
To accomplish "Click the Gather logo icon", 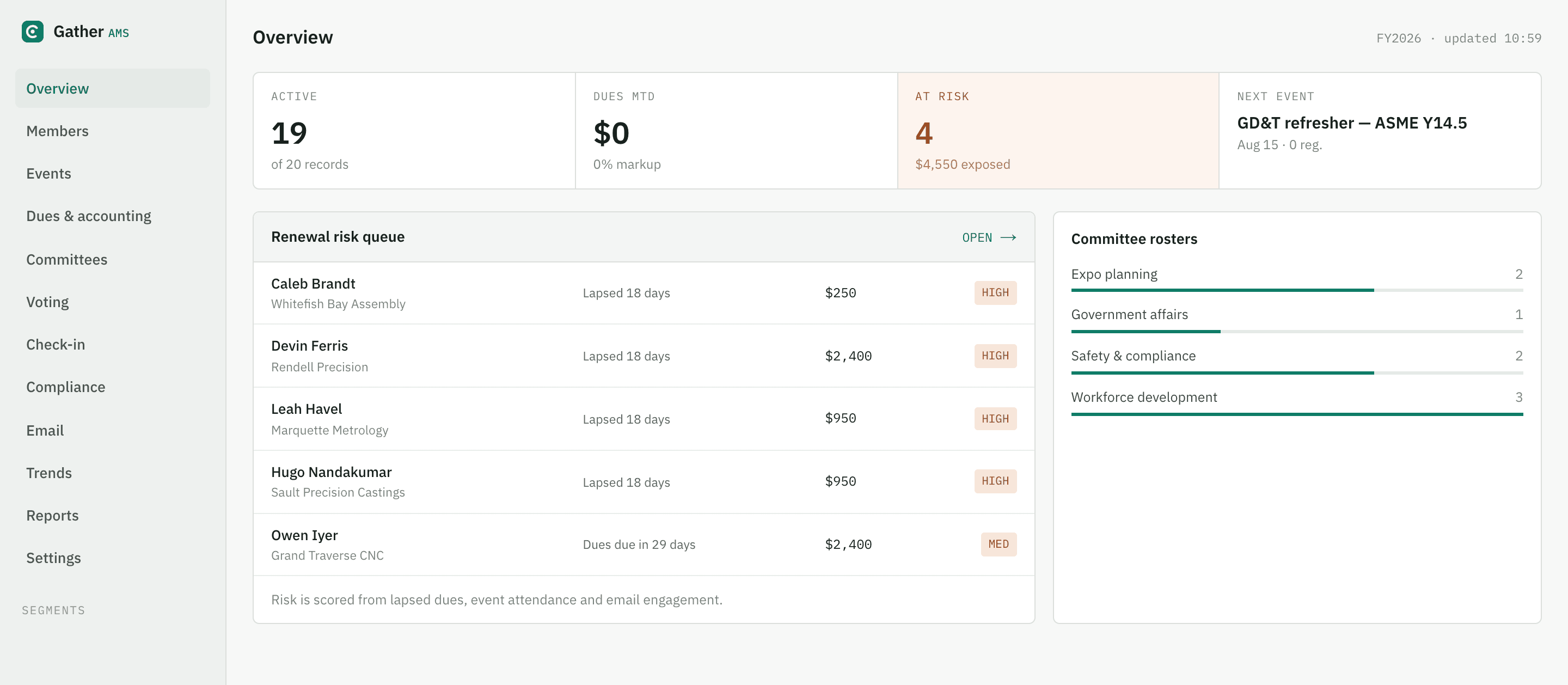I will click(x=32, y=32).
